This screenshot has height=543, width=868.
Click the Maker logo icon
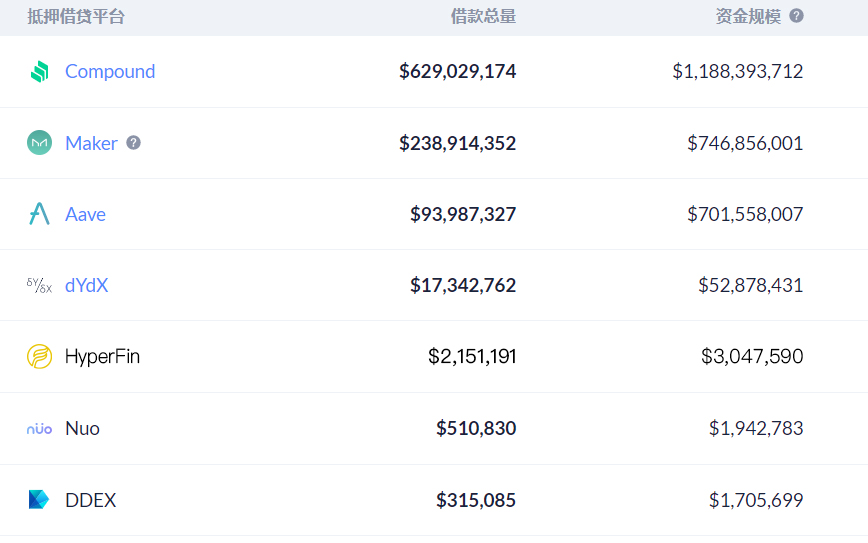coord(39,143)
